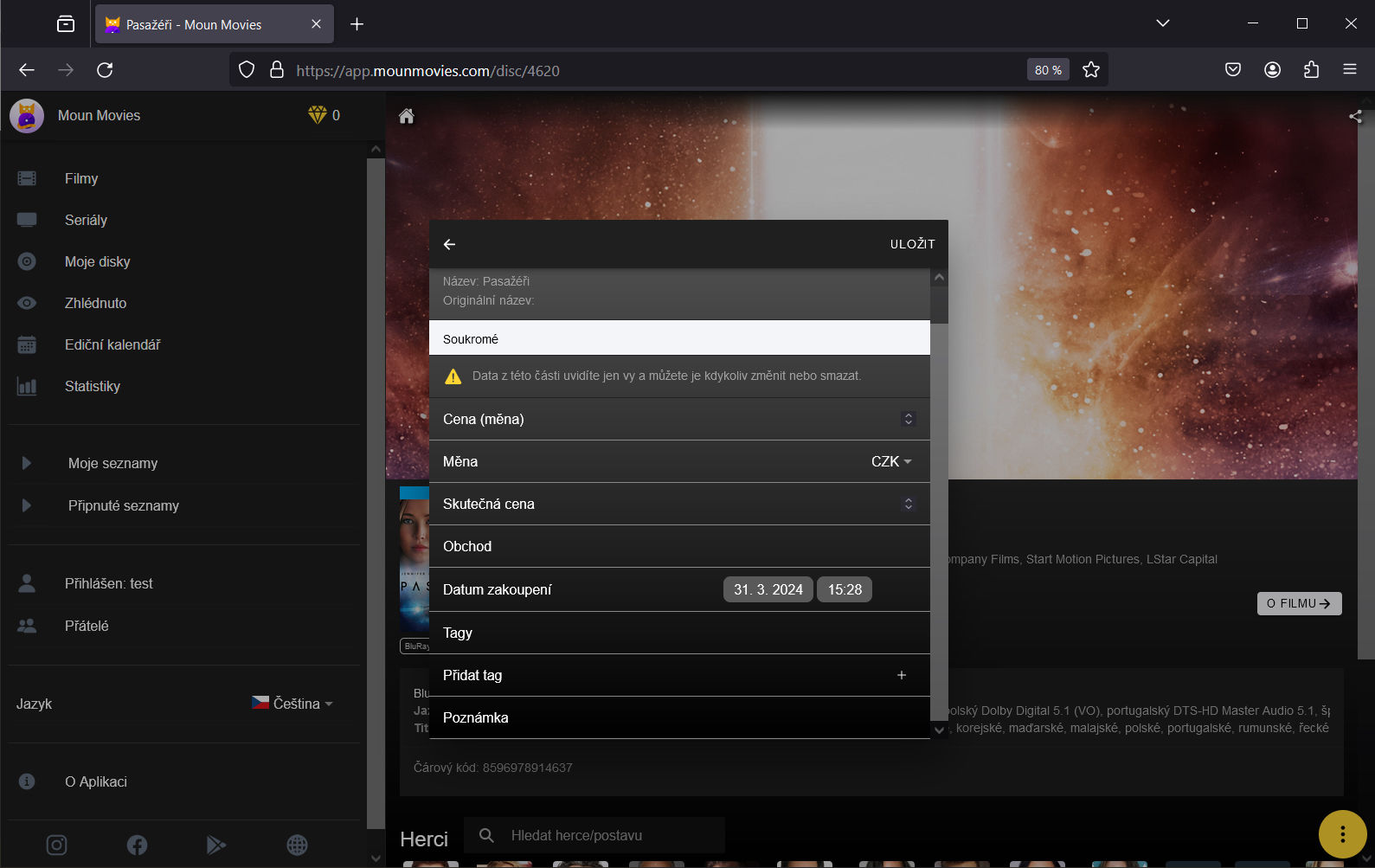
Task: Open Statistiky in the sidebar
Action: 92,386
